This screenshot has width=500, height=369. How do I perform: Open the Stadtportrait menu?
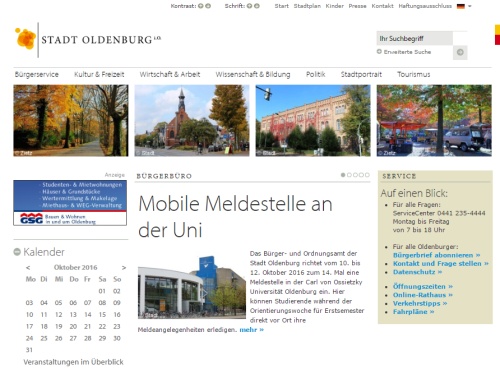pos(361,74)
